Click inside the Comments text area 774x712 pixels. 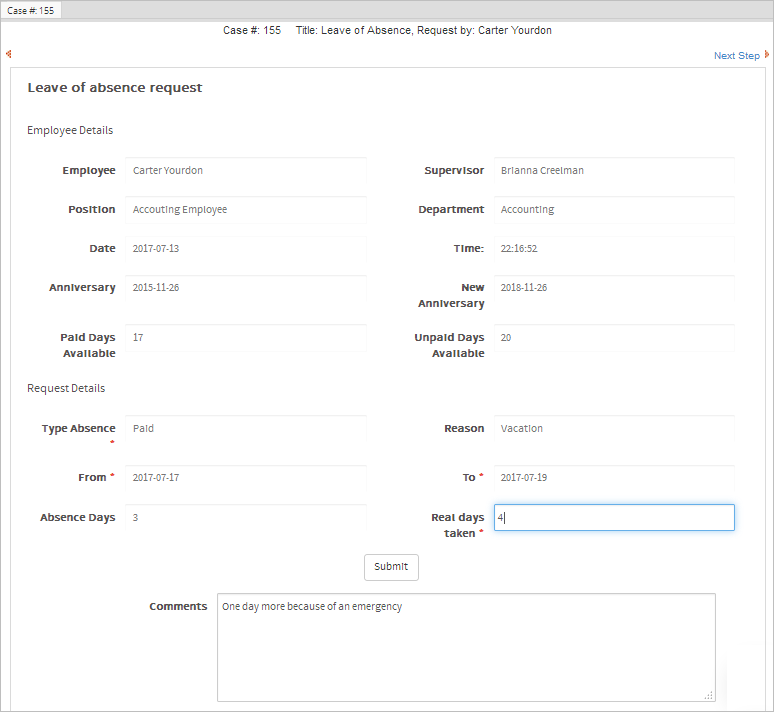(466, 647)
